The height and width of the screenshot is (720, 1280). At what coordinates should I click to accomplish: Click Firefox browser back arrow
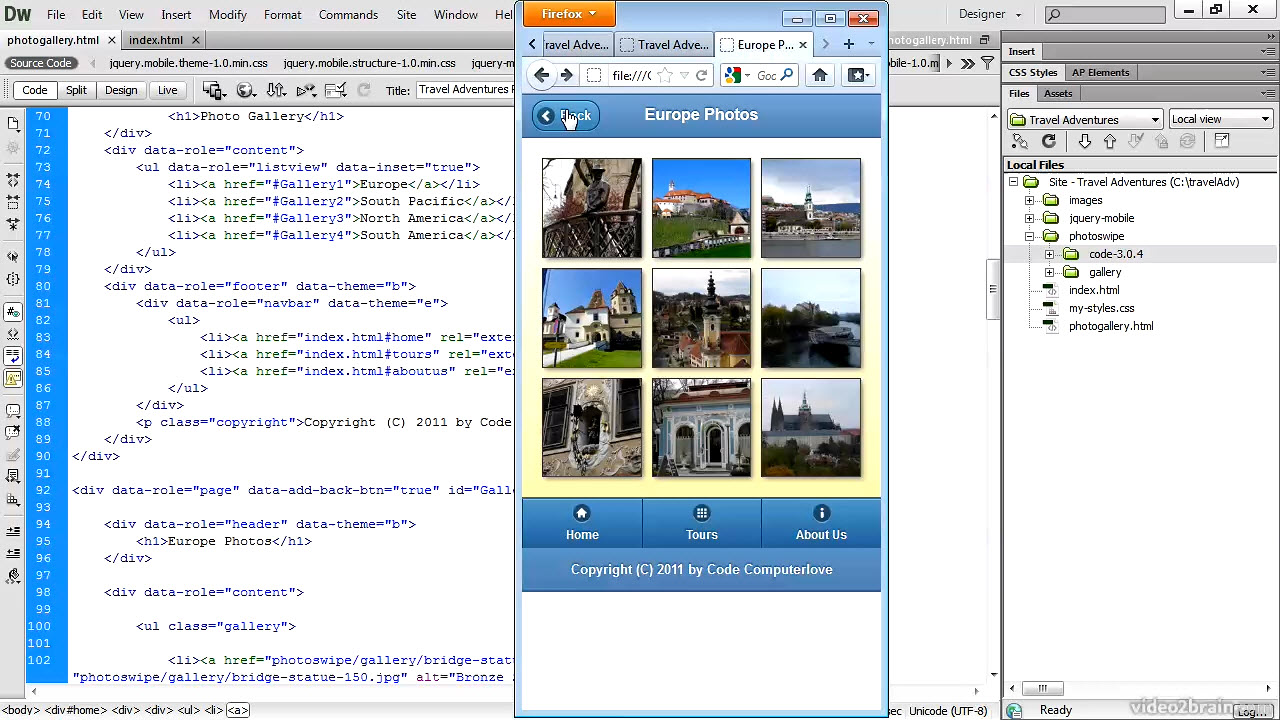click(541, 75)
